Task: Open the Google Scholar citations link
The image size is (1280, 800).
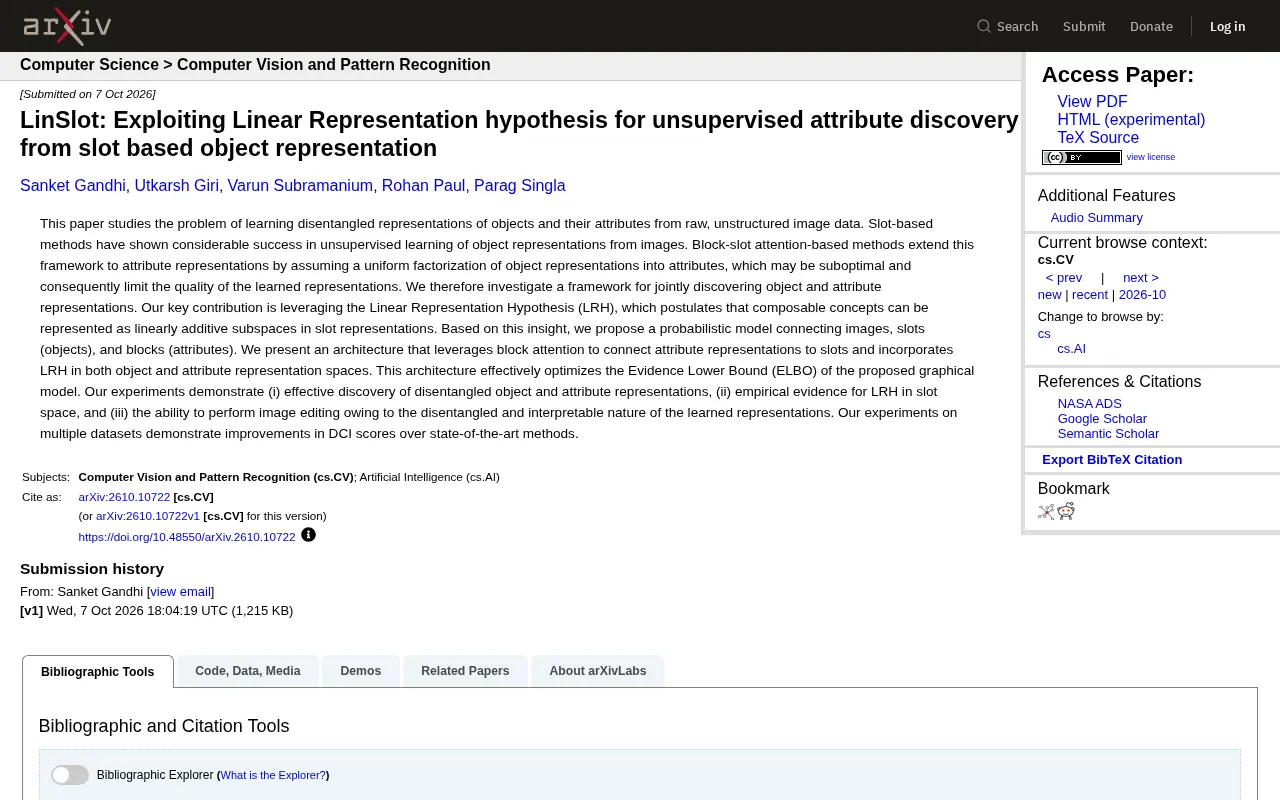Action: click(1102, 419)
